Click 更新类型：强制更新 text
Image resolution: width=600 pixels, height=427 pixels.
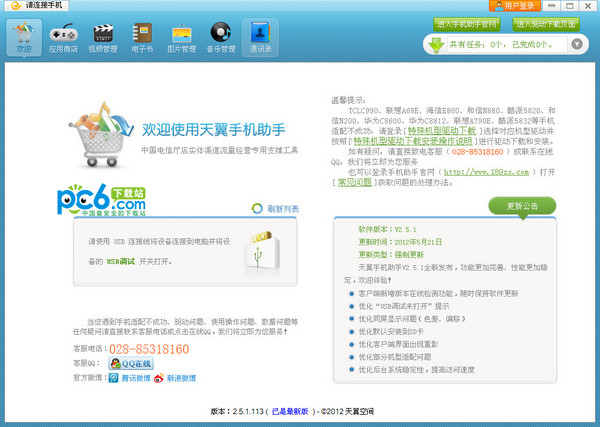(x=391, y=255)
